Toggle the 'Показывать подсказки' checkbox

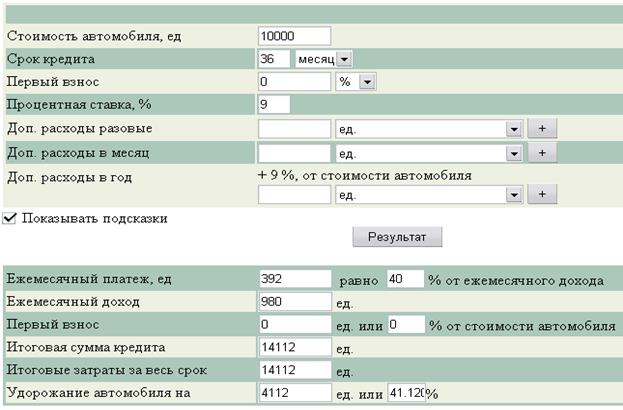(10, 218)
